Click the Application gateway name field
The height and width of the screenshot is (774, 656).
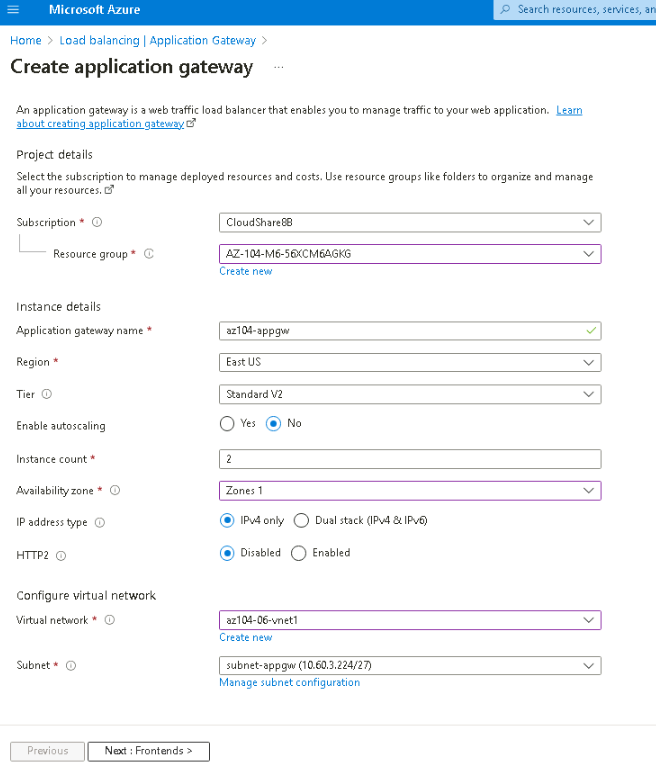(x=410, y=331)
